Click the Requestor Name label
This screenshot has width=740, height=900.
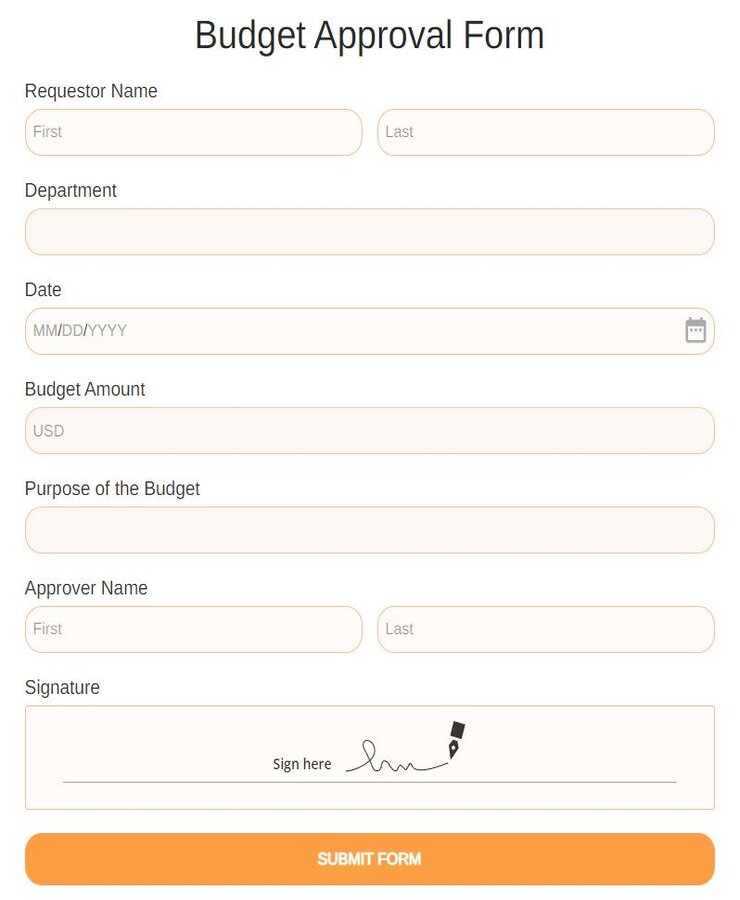91,91
